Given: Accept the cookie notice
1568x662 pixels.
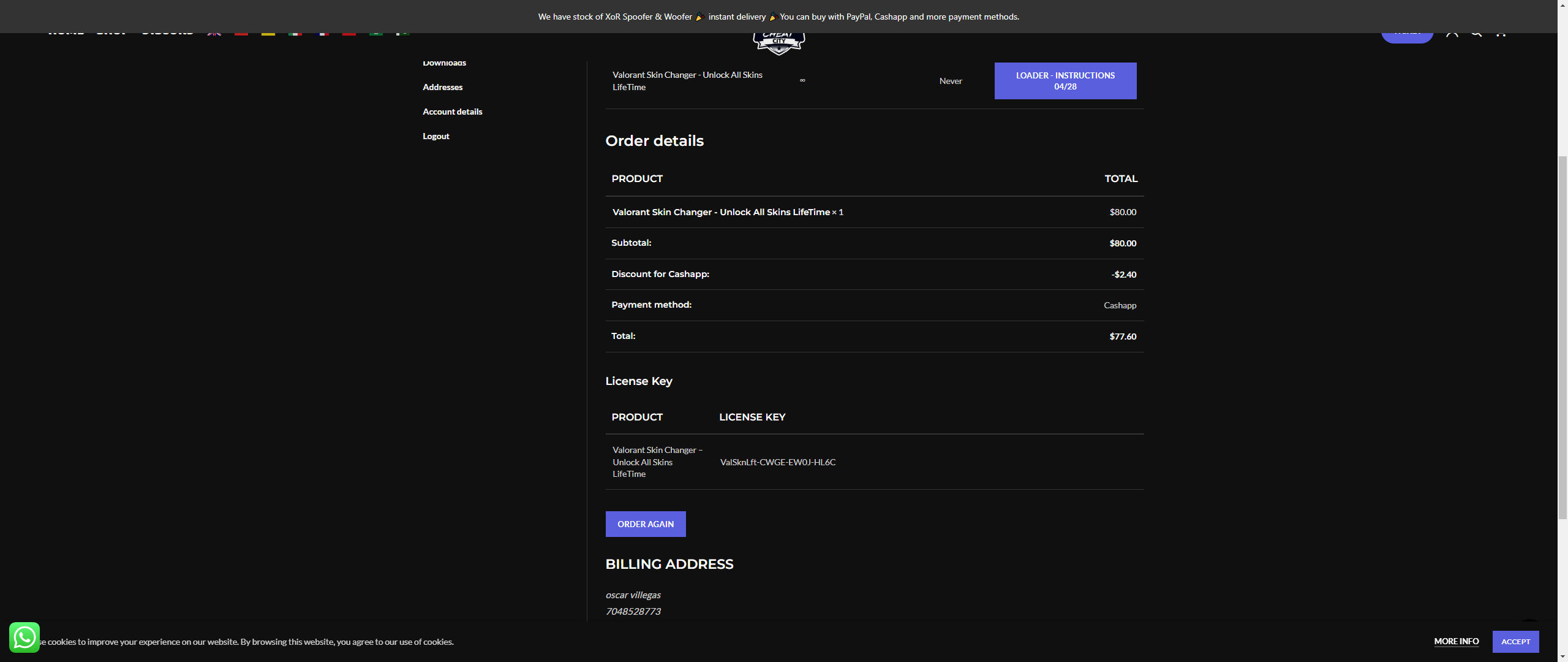Looking at the screenshot, I should [x=1515, y=642].
